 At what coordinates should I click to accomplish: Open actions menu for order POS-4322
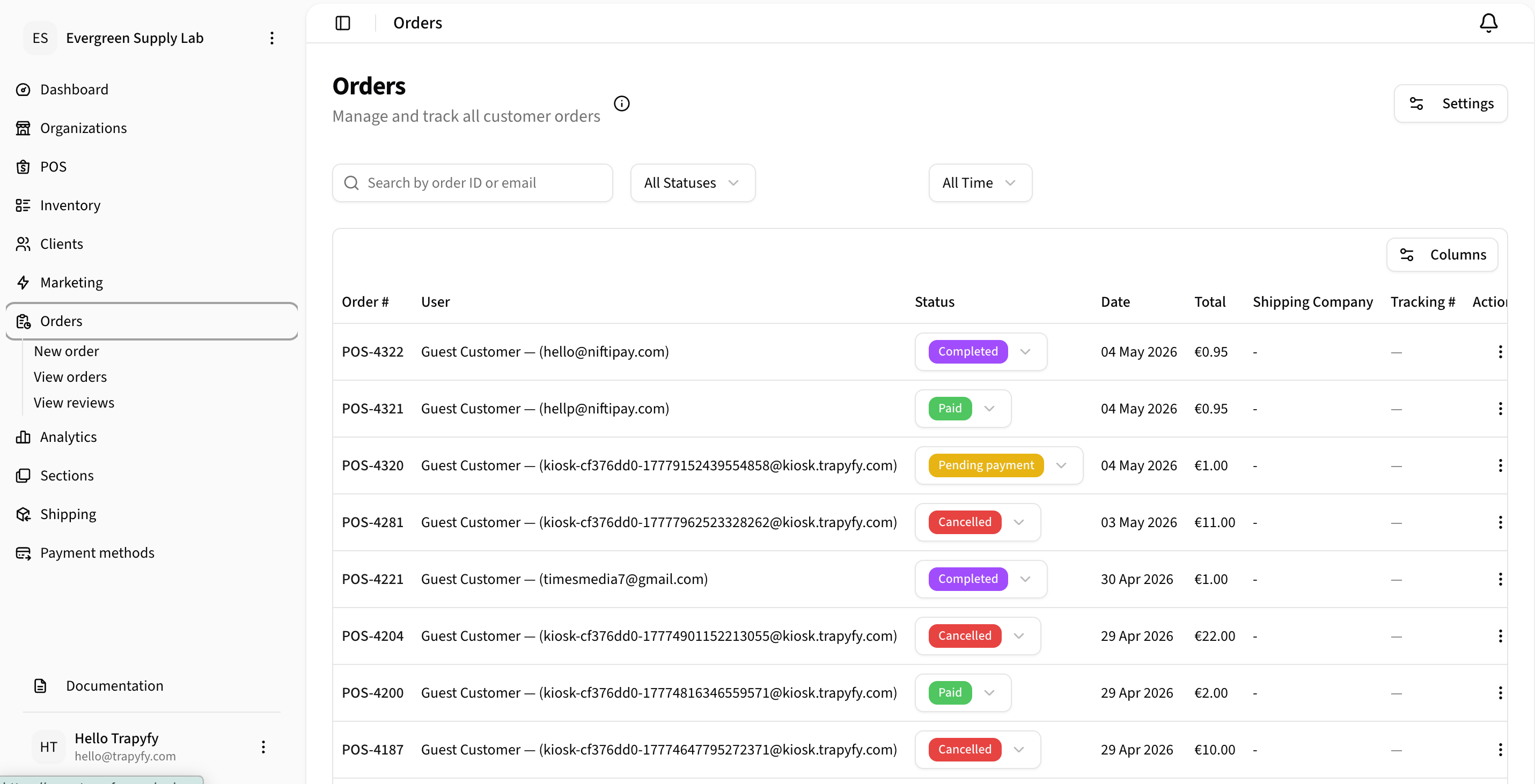pyautogui.click(x=1500, y=351)
